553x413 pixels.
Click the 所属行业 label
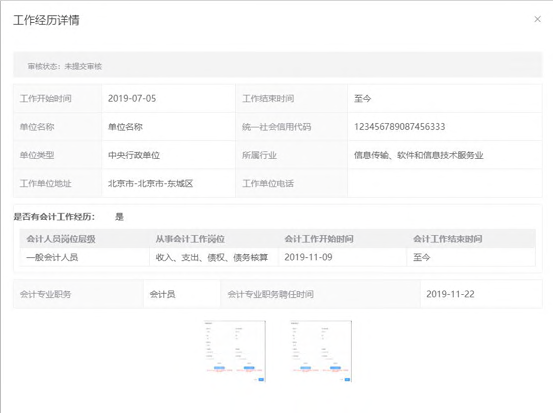tap(259, 155)
